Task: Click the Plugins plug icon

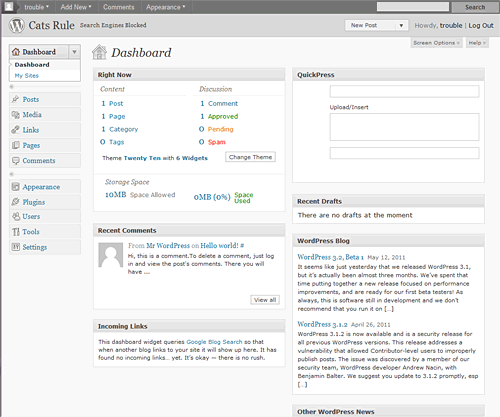Action: point(15,202)
